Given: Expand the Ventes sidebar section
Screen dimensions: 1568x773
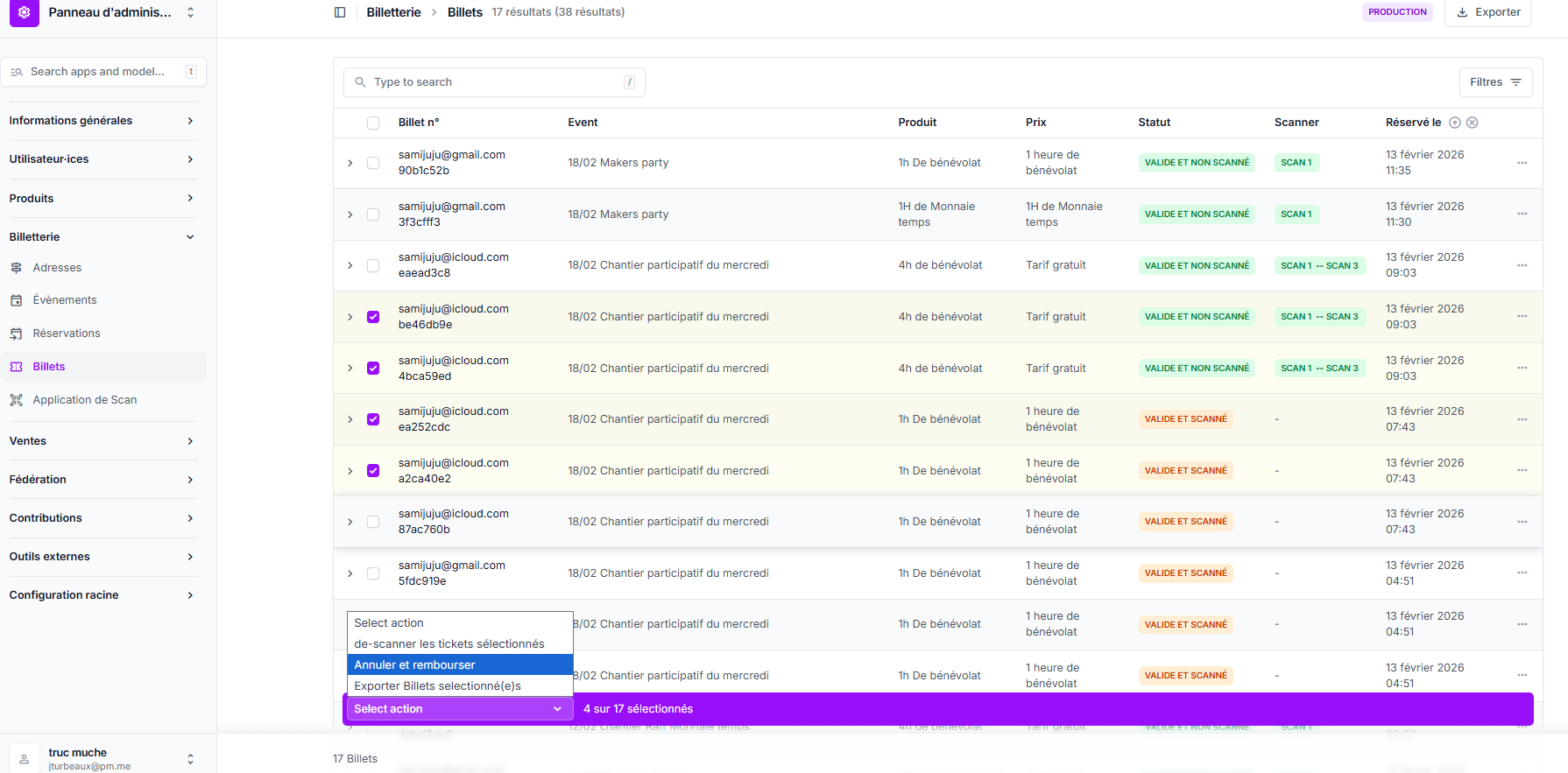Looking at the screenshot, I should (x=102, y=441).
